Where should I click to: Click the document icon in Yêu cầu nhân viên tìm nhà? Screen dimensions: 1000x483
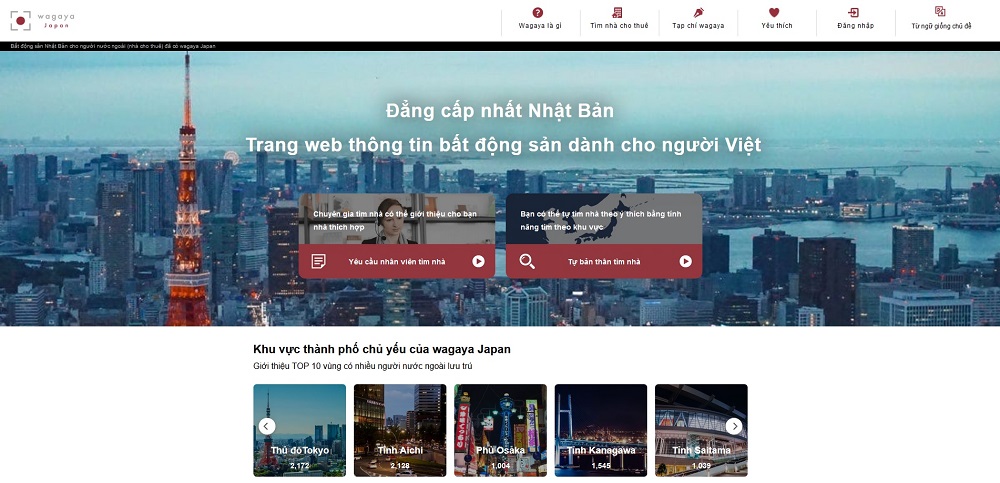click(x=318, y=261)
